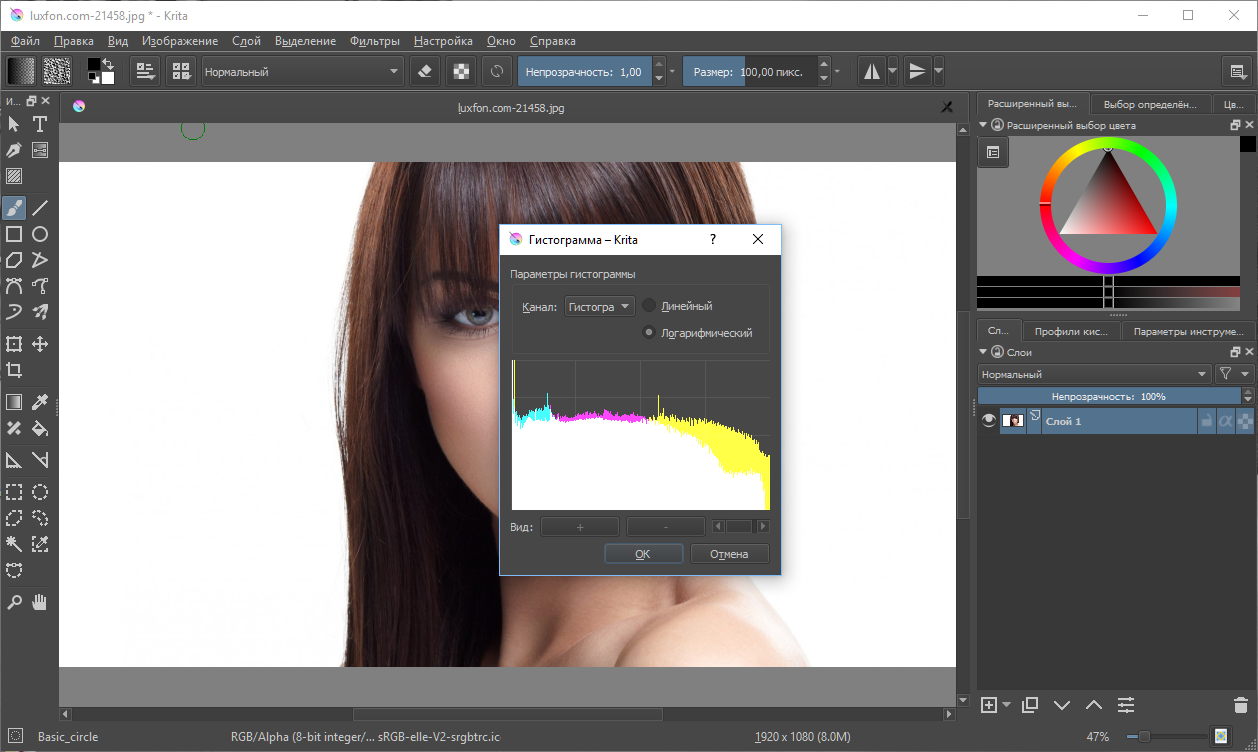Toggle horizontal mirror mode

click(x=872, y=71)
